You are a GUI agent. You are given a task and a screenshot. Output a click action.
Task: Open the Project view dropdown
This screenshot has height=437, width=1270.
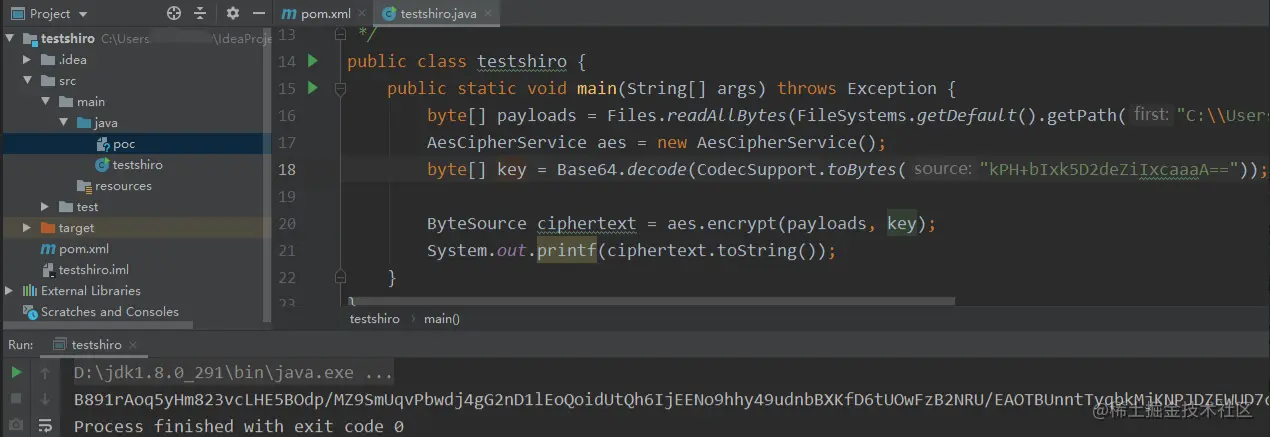click(x=50, y=14)
